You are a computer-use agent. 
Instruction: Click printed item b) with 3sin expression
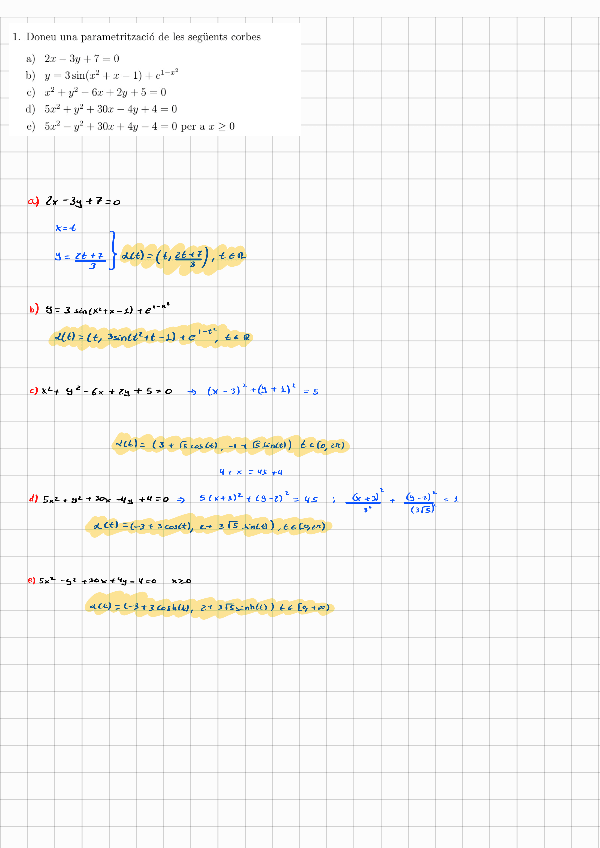tap(110, 75)
